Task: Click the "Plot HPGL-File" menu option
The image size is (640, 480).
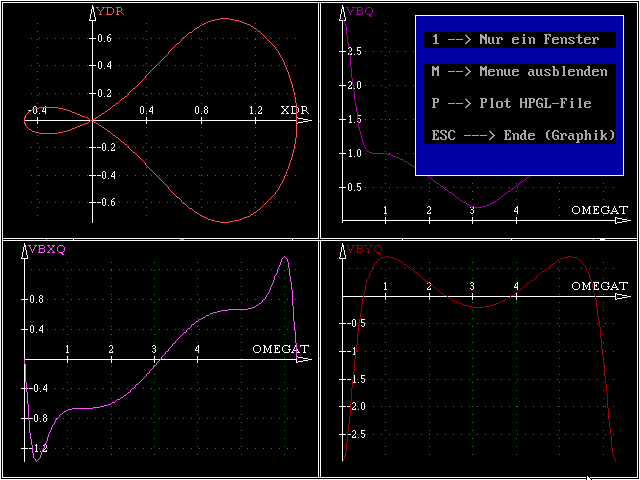Action: [511, 103]
